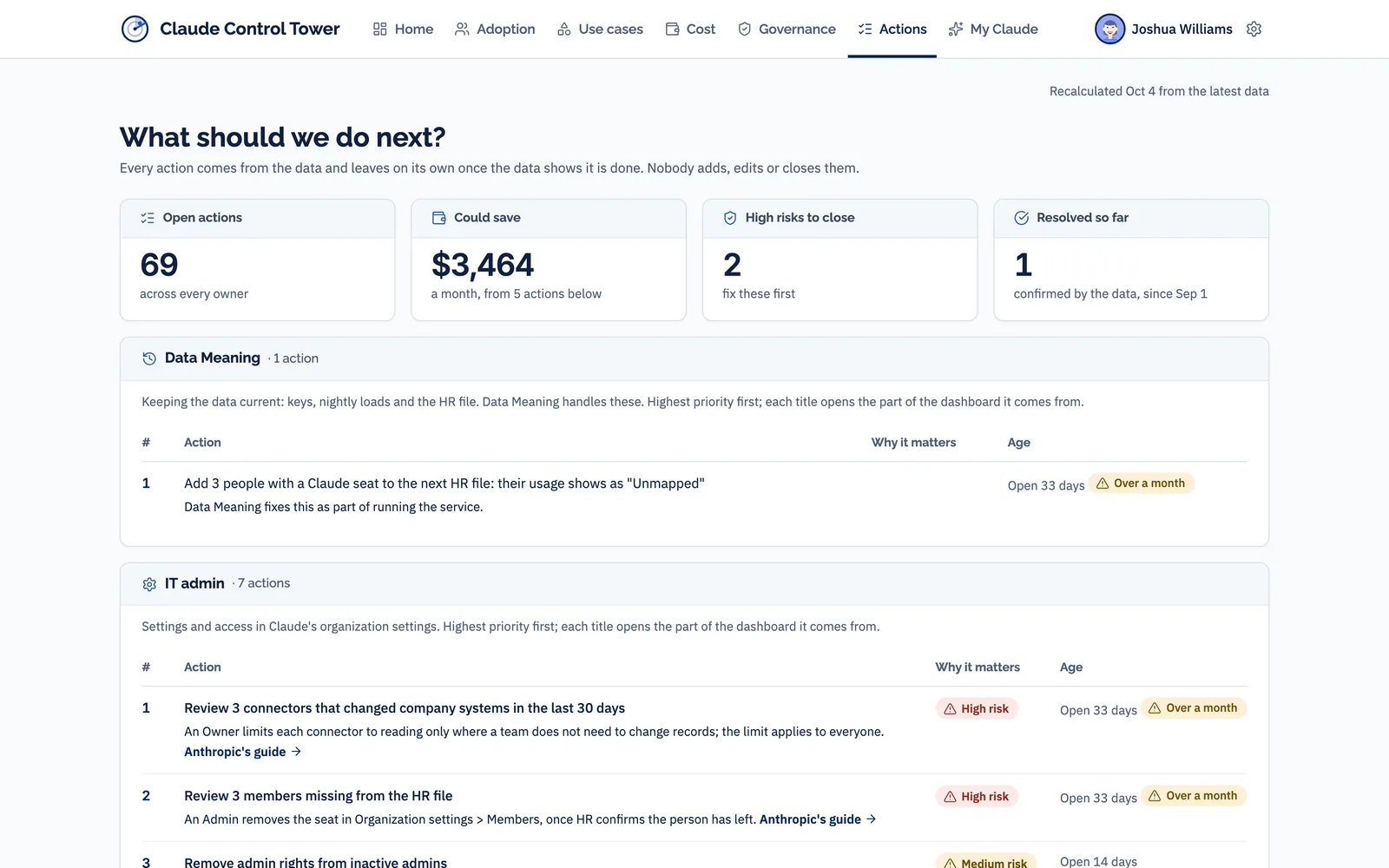Click the High risk badge on the HR file row
The image size is (1389, 868).
coord(977,797)
